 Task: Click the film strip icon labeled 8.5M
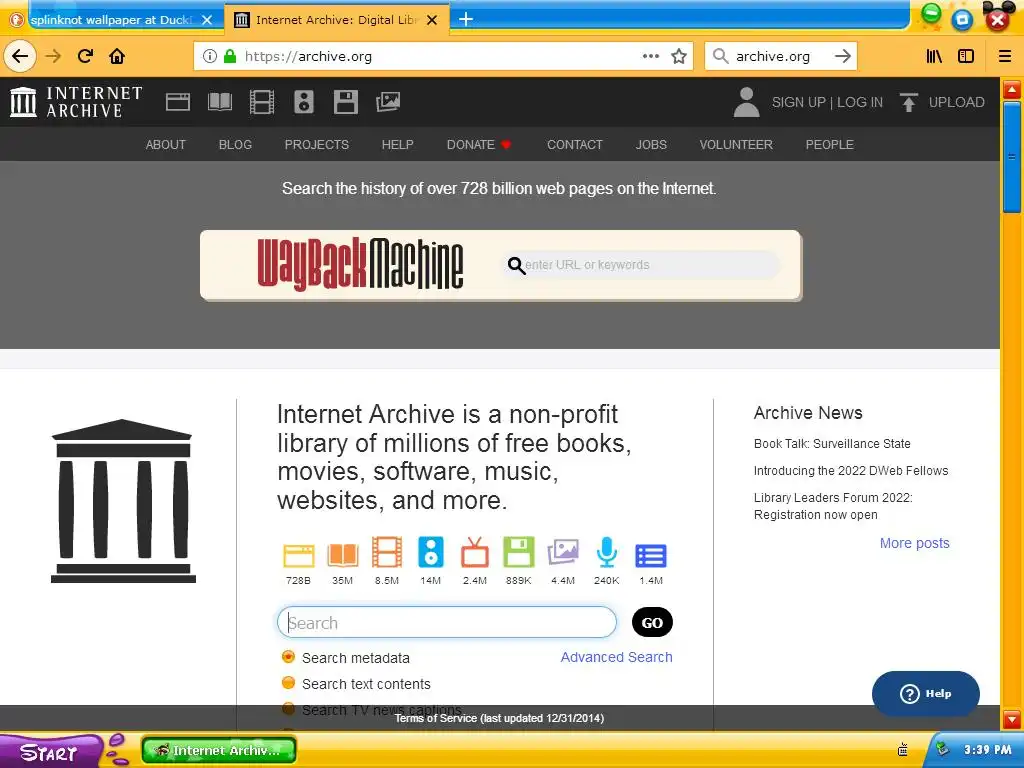tap(387, 552)
